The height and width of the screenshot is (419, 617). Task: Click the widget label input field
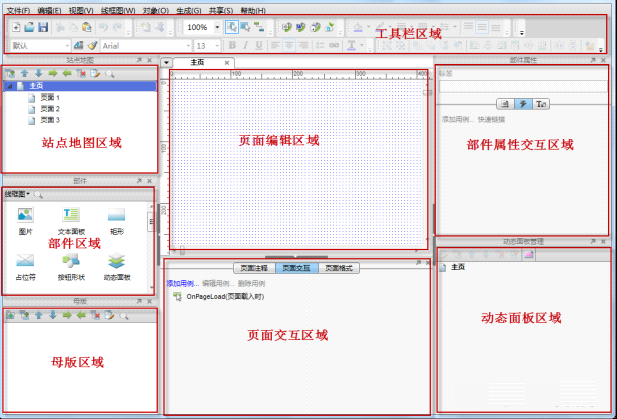click(524, 86)
